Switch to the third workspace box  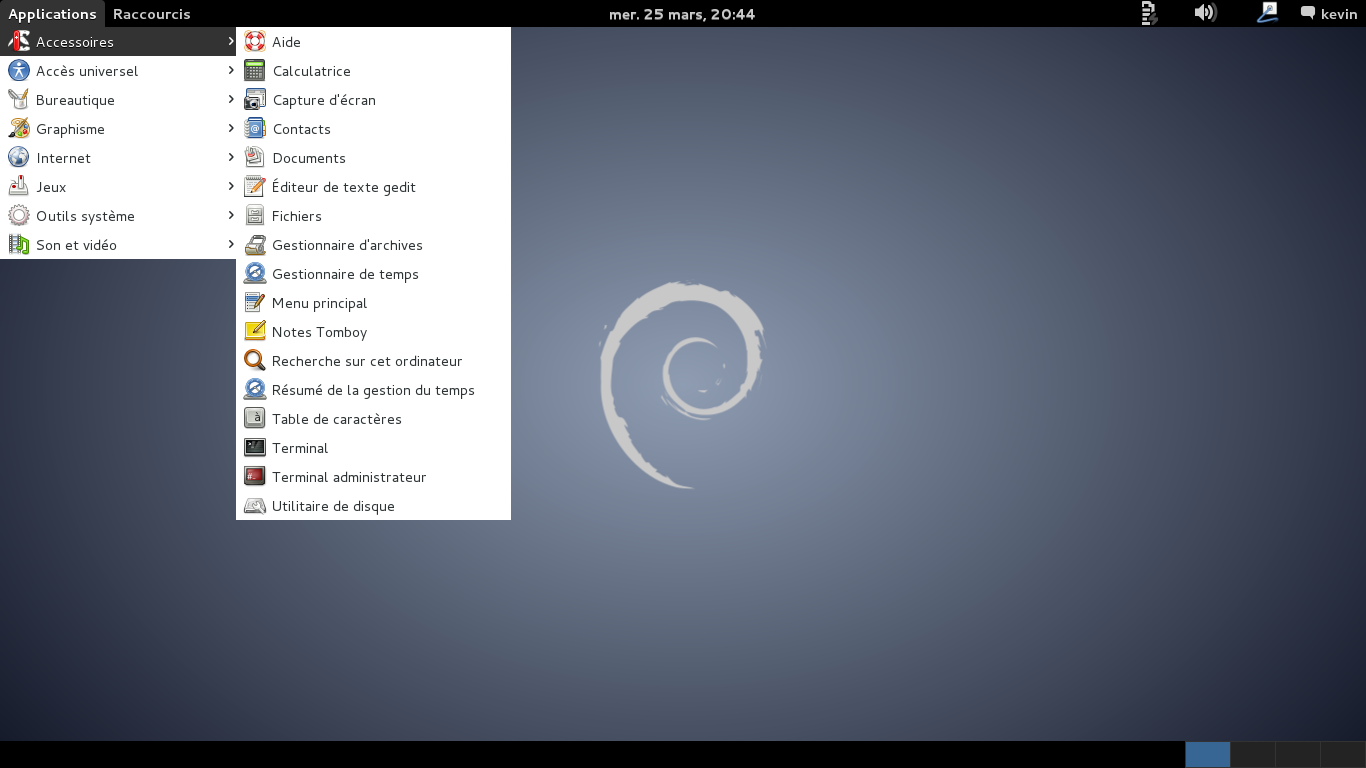(1297, 754)
